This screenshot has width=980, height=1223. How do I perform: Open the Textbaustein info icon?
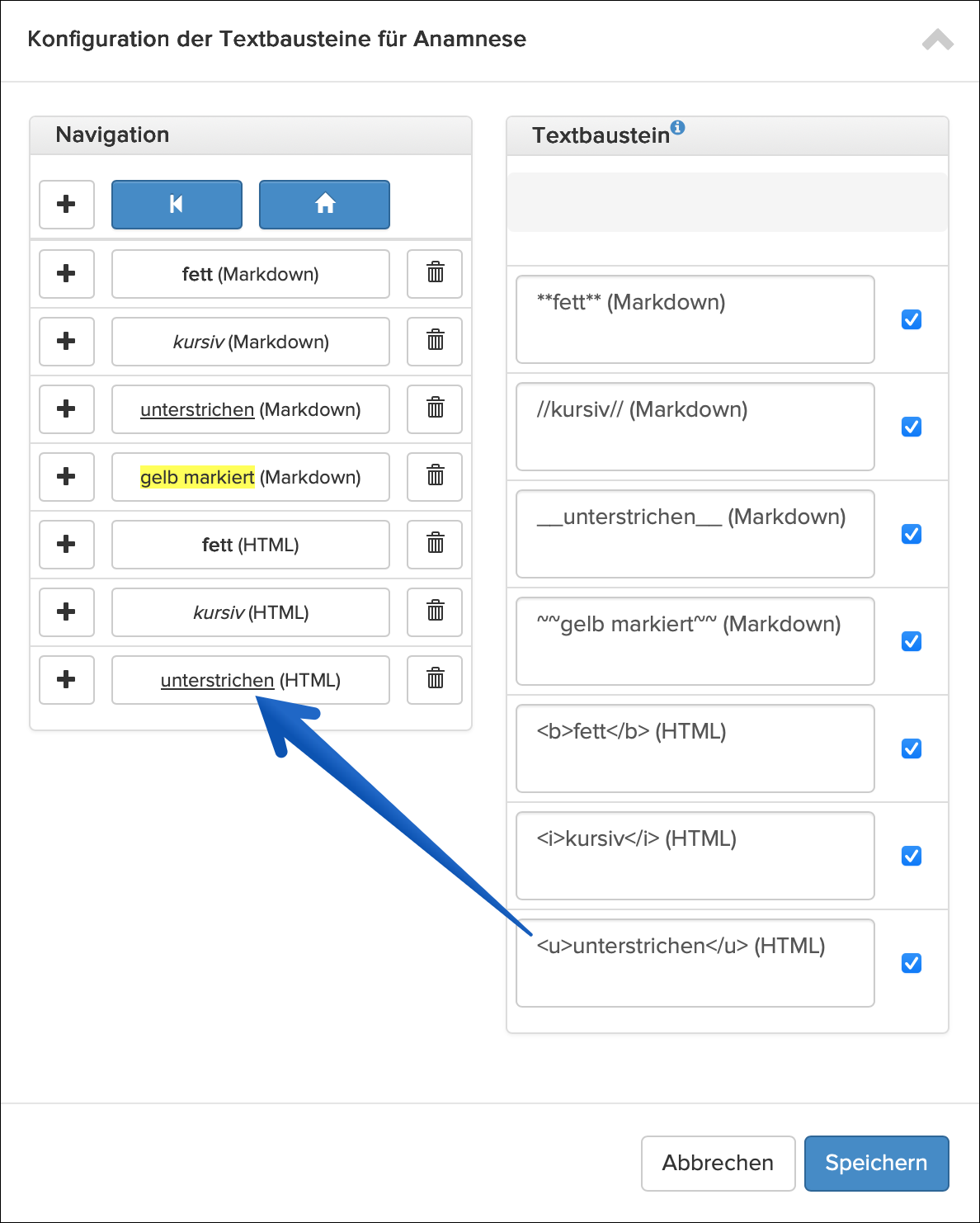coord(678,127)
